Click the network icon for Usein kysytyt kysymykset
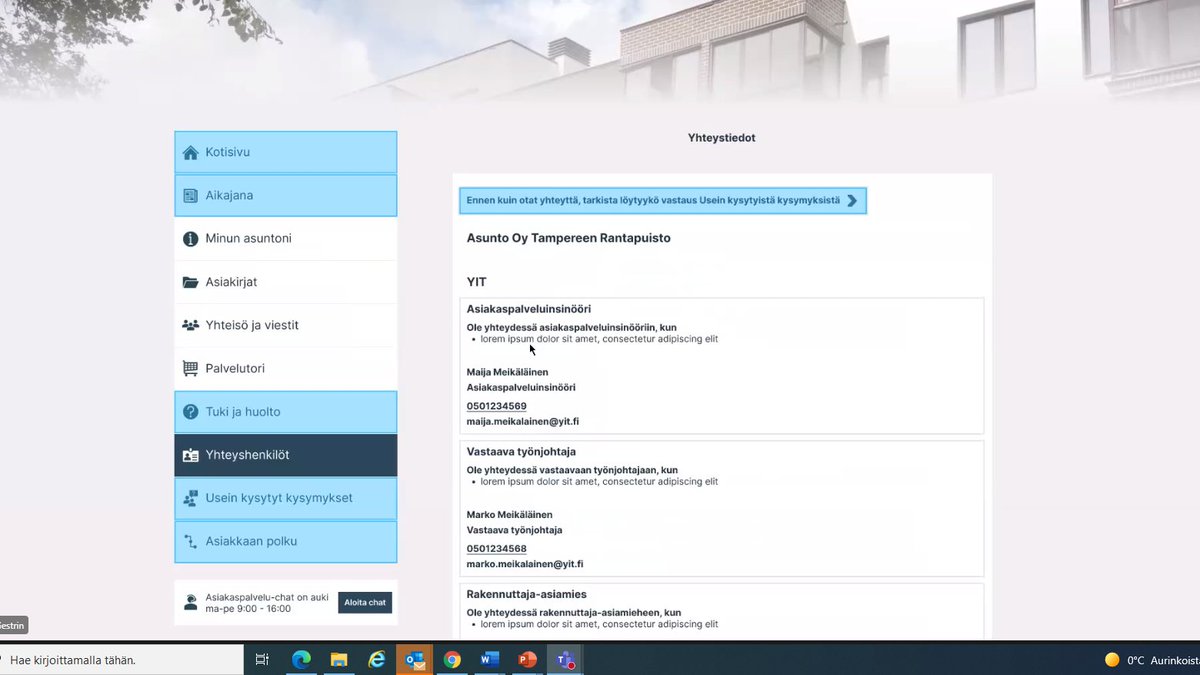 (x=190, y=498)
